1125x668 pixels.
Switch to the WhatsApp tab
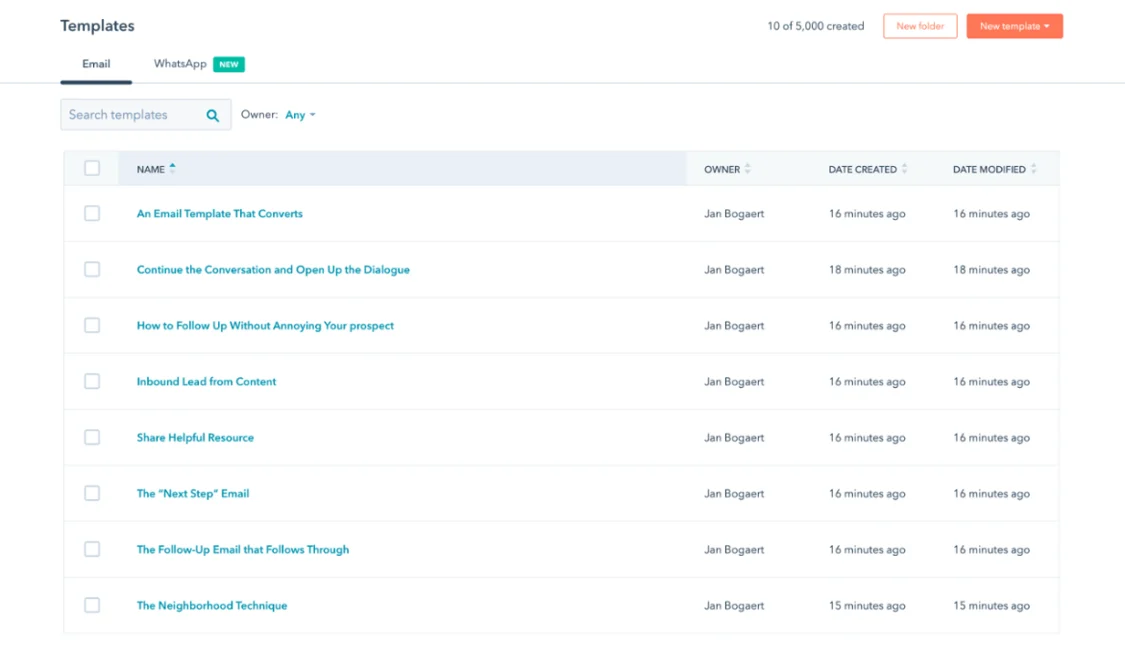(x=179, y=63)
